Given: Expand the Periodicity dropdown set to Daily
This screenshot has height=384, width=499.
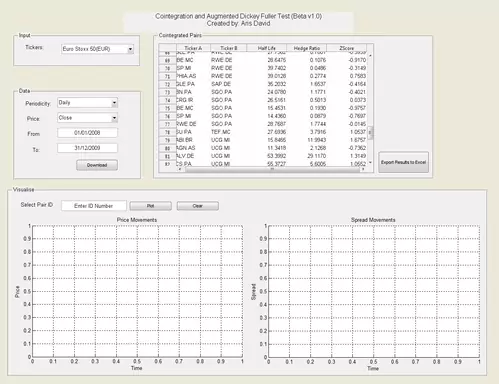Looking at the screenshot, I should point(87,103).
